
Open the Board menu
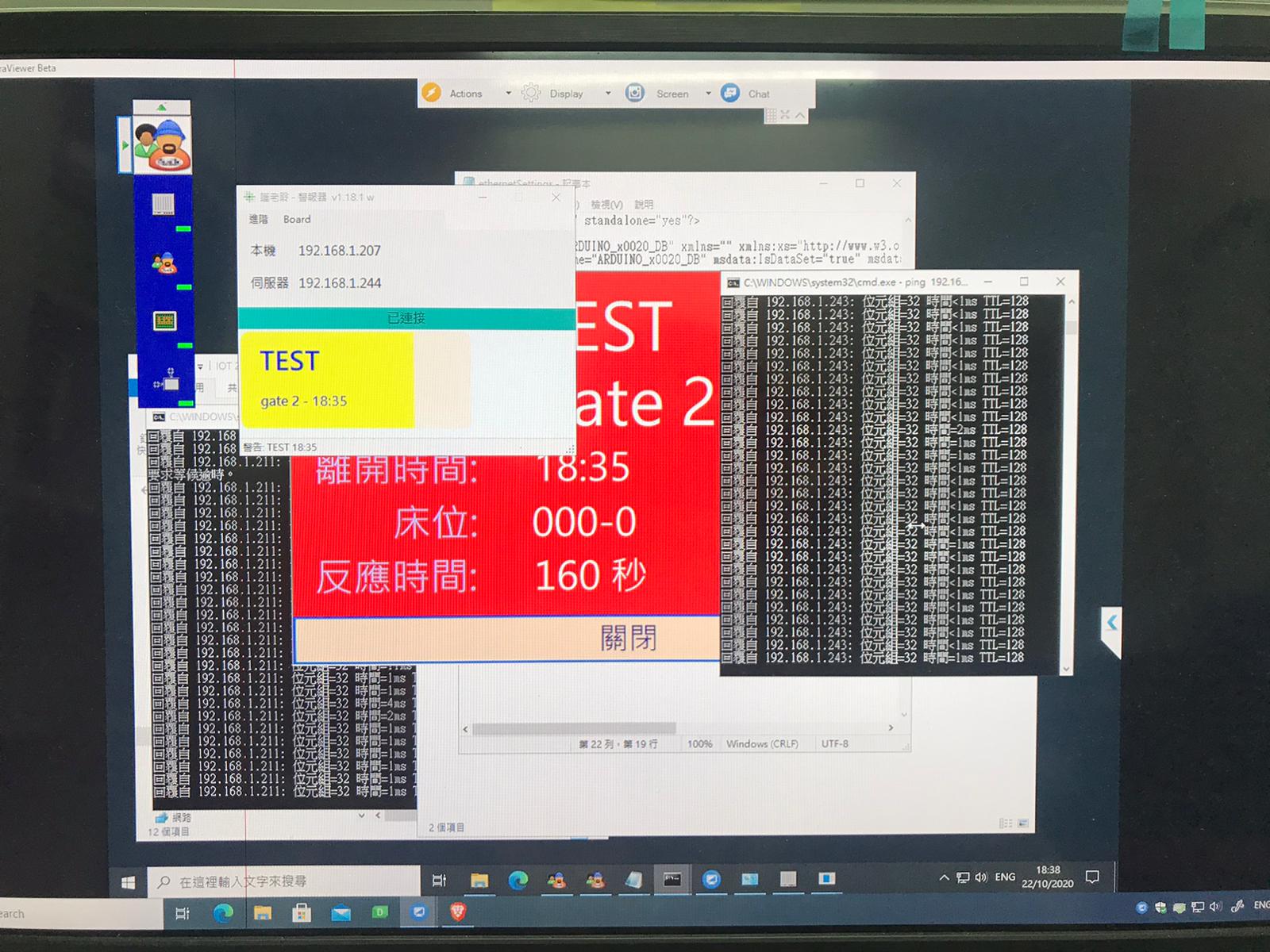click(297, 219)
